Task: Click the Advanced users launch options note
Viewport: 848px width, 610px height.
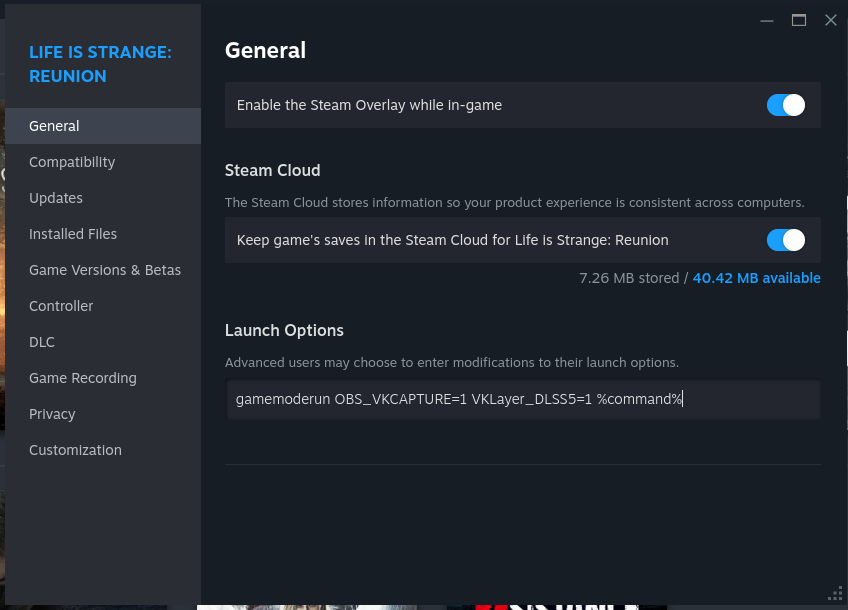Action: coord(452,362)
